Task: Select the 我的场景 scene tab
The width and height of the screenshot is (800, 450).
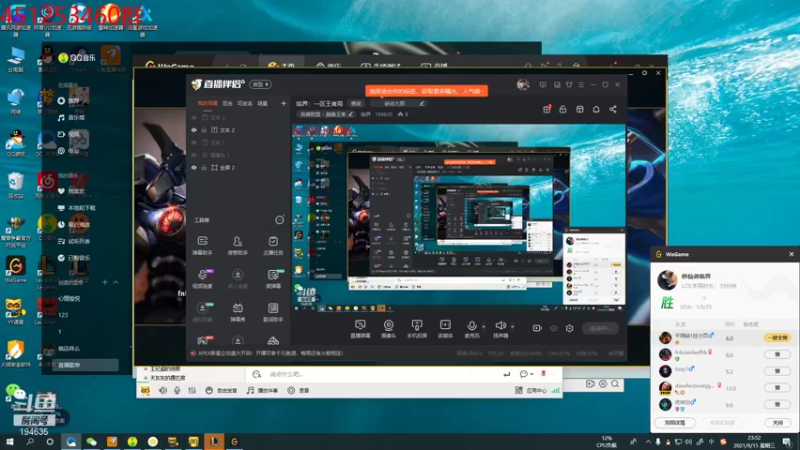Action: click(207, 104)
